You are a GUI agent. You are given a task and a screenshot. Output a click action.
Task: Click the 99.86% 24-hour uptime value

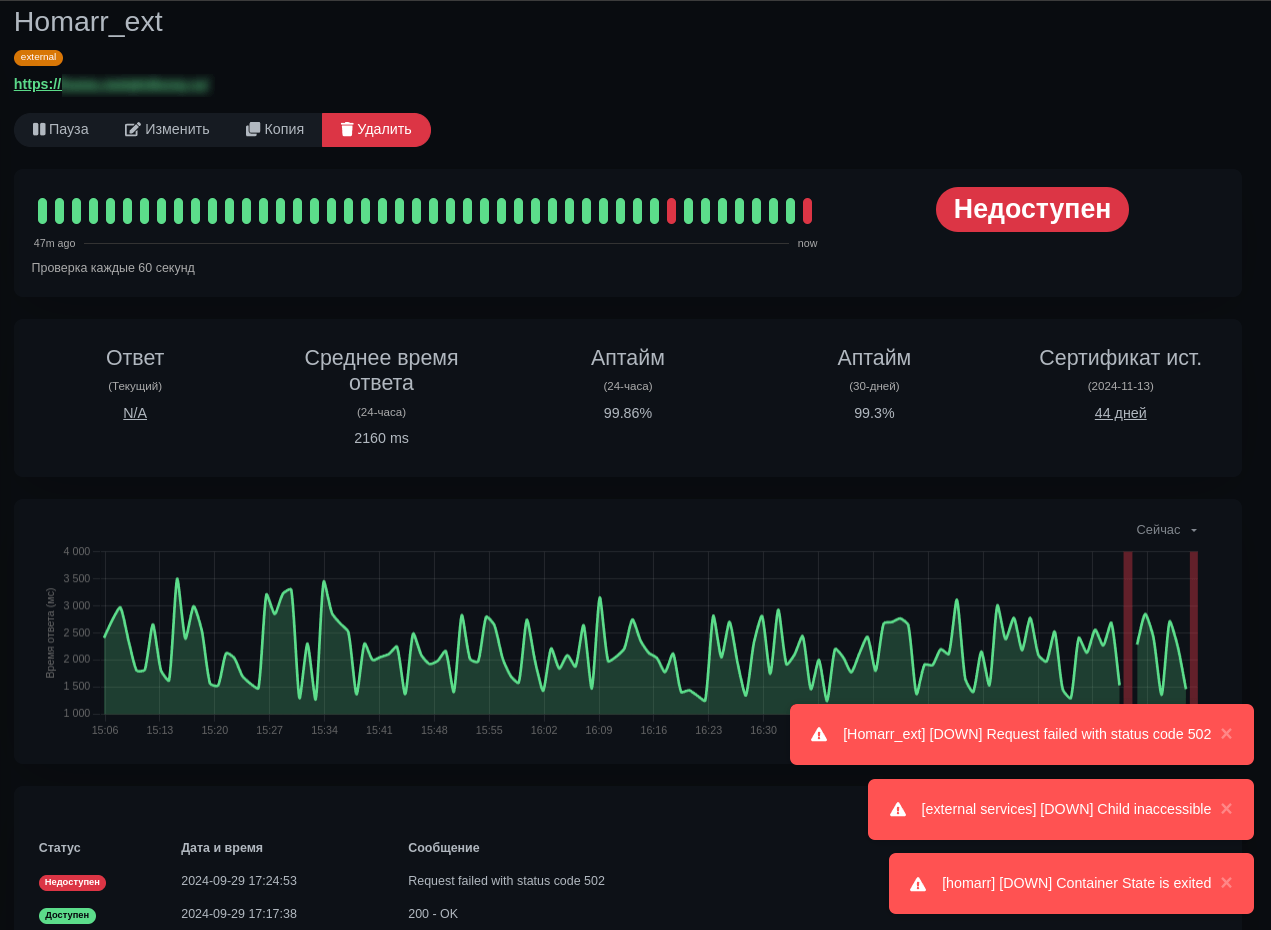[x=628, y=413]
